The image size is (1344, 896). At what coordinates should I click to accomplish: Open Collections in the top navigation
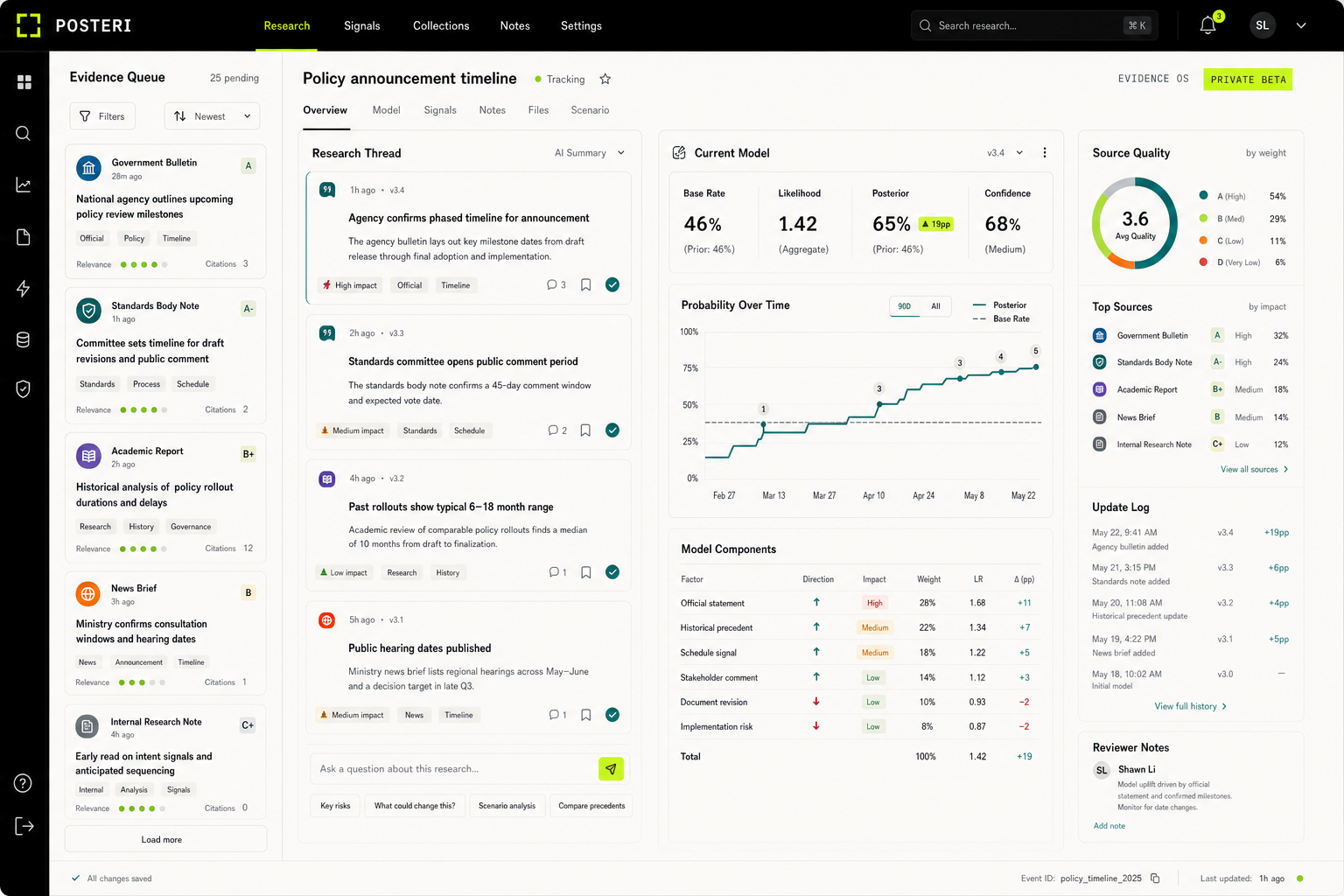[441, 25]
